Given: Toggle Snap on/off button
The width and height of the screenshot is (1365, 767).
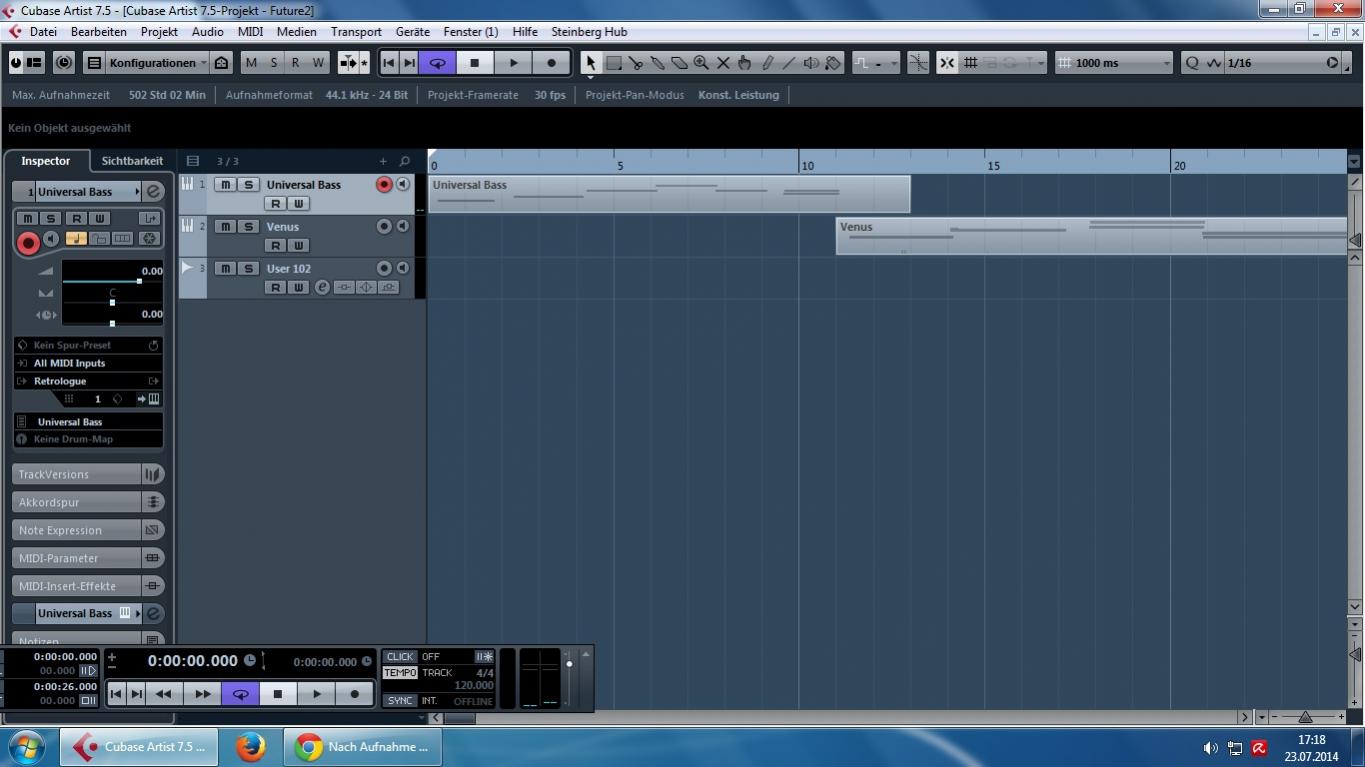Looking at the screenshot, I should [947, 63].
